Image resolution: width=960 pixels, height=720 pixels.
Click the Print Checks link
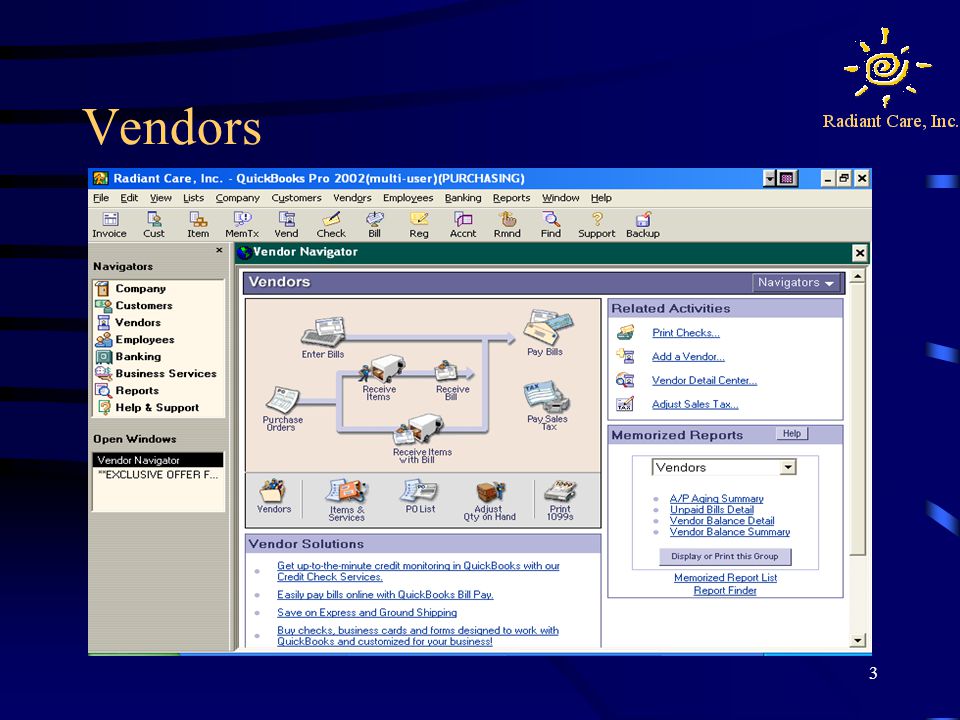686,333
